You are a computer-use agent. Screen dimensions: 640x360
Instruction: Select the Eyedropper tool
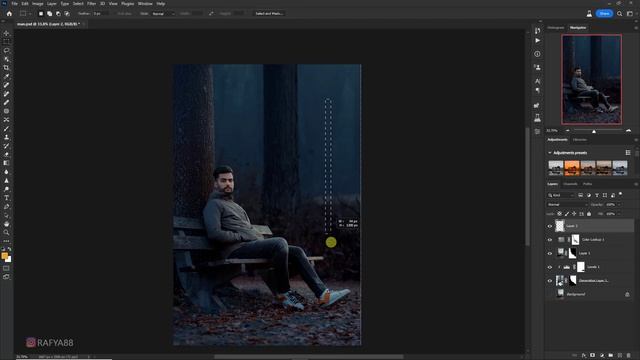[6, 76]
